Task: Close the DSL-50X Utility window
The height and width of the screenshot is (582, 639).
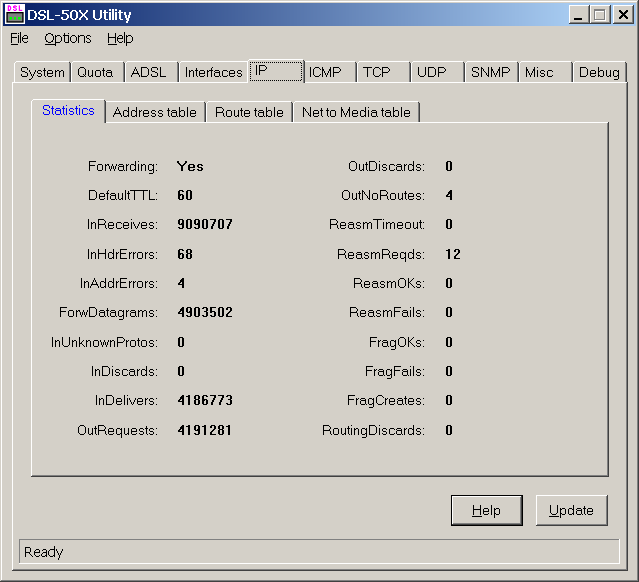Action: pyautogui.click(x=623, y=15)
